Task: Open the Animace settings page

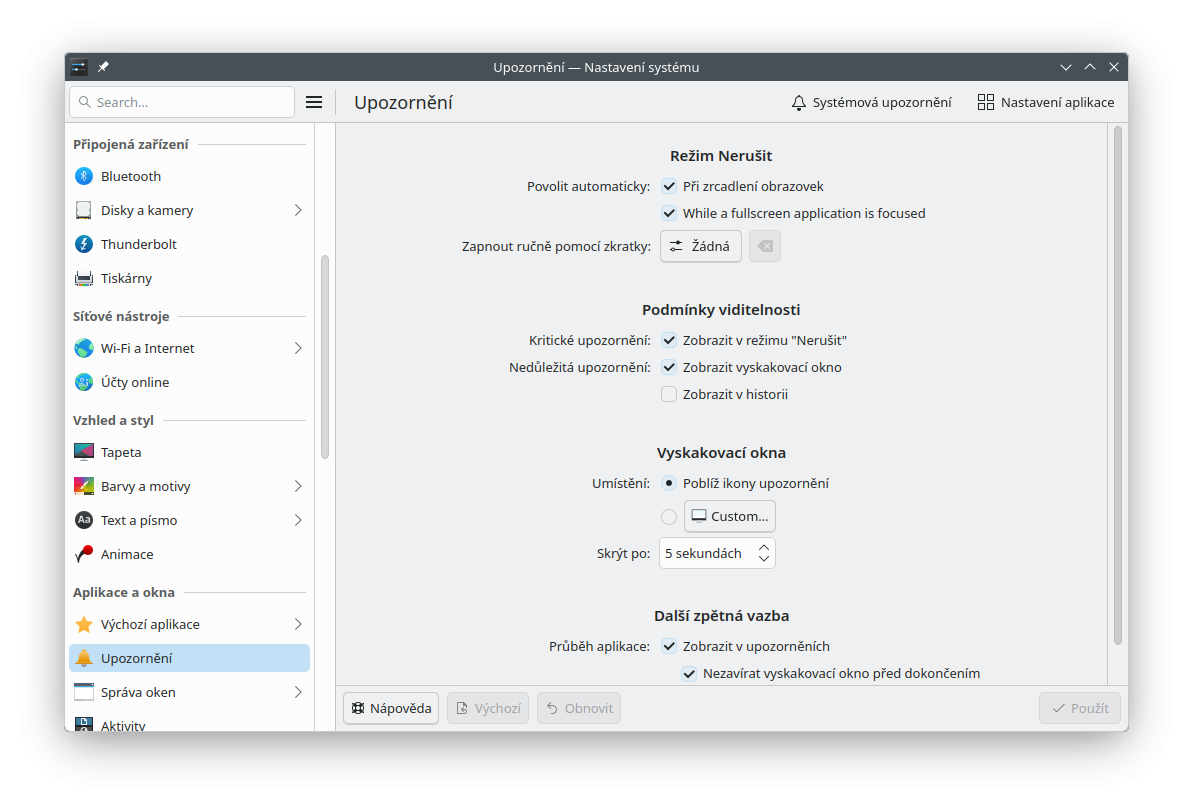Action: click(127, 554)
